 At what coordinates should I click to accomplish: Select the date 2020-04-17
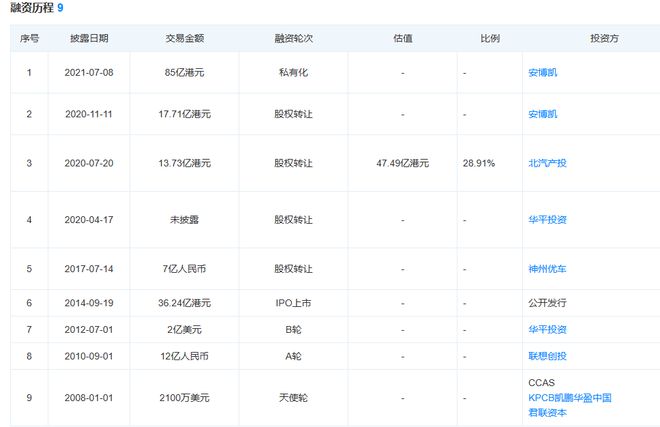click(x=89, y=219)
